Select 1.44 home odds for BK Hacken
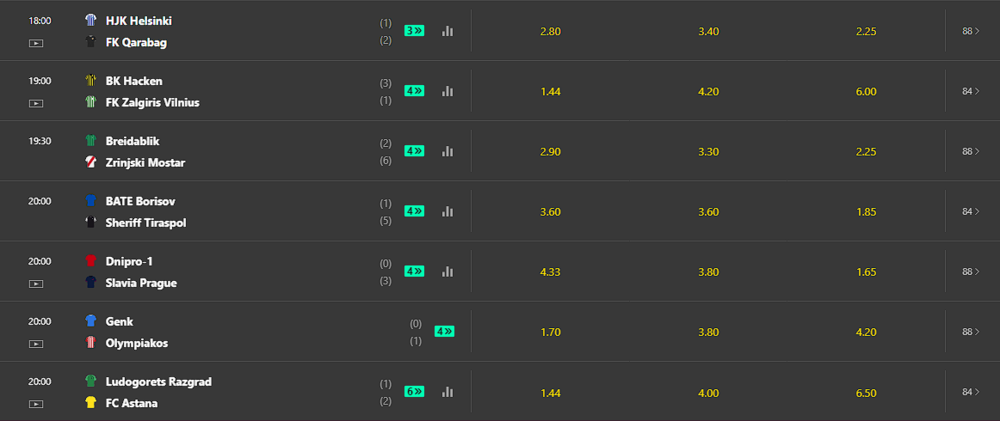 click(x=550, y=91)
